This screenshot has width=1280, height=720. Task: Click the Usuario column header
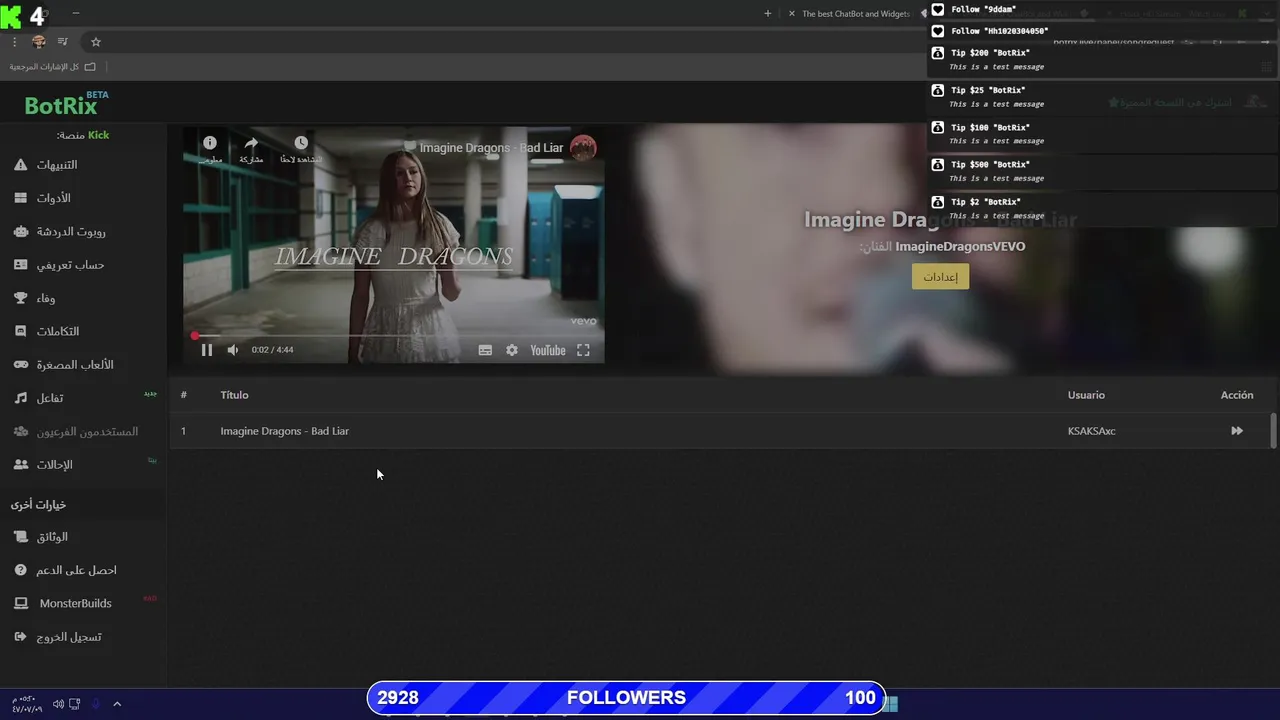pos(1086,395)
